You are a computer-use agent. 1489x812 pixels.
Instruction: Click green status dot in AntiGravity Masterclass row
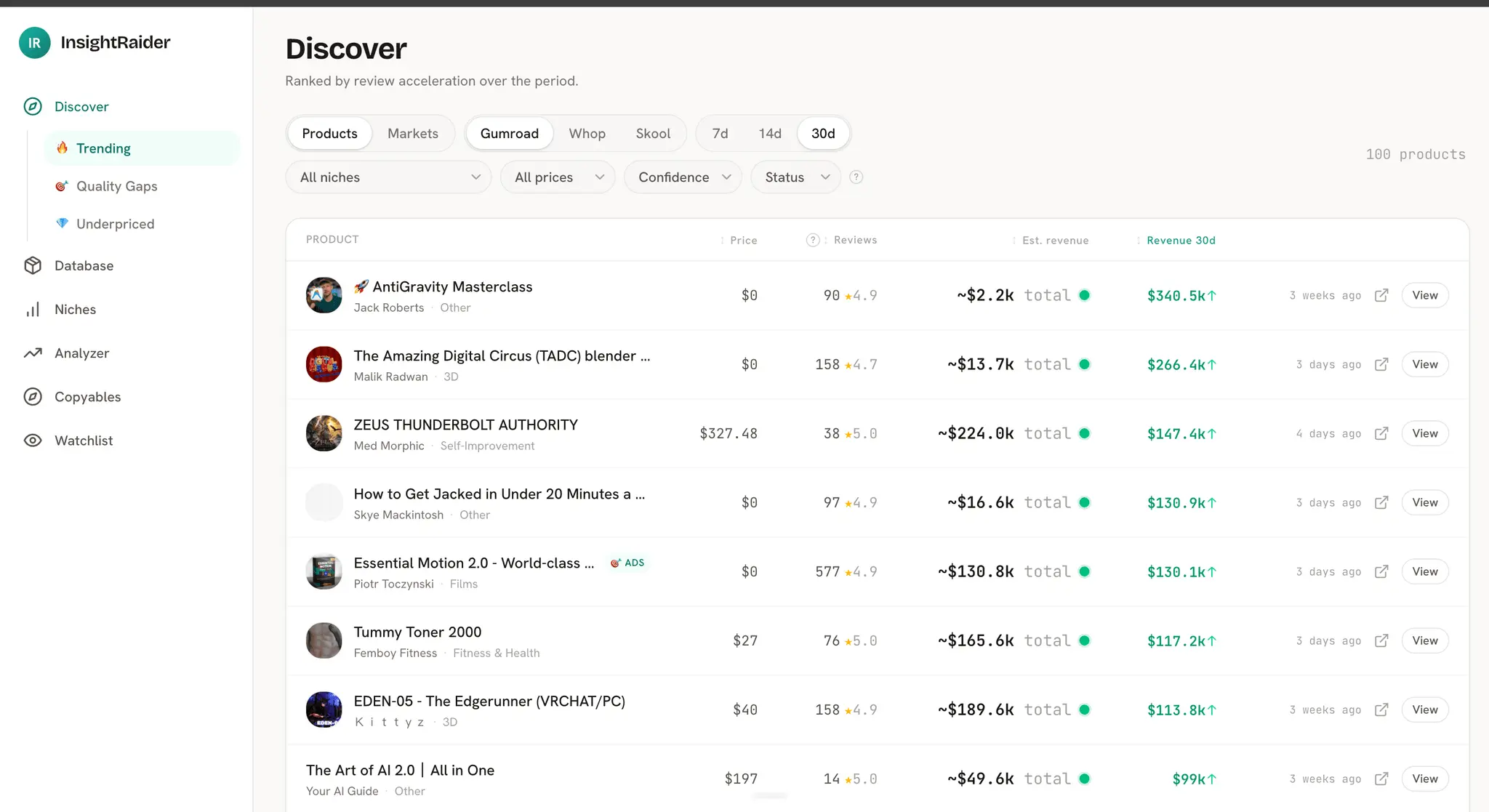point(1084,295)
